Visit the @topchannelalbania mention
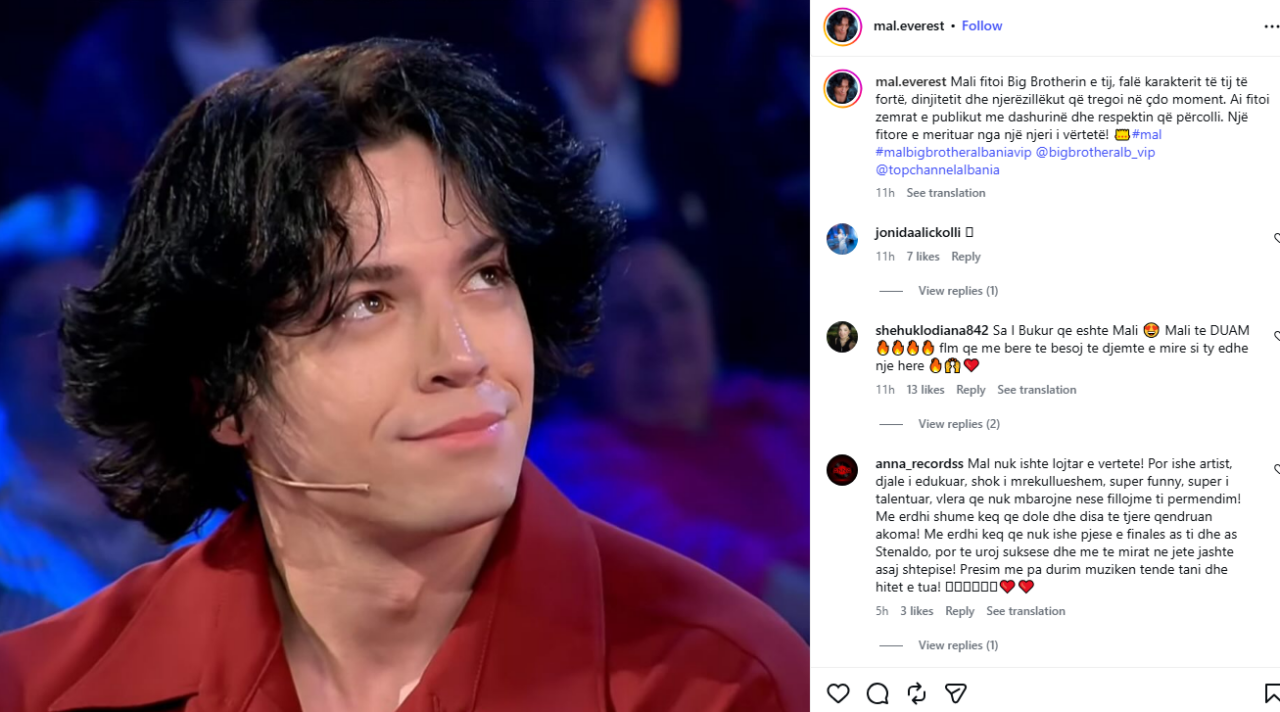The width and height of the screenshot is (1280, 712). (x=937, y=170)
